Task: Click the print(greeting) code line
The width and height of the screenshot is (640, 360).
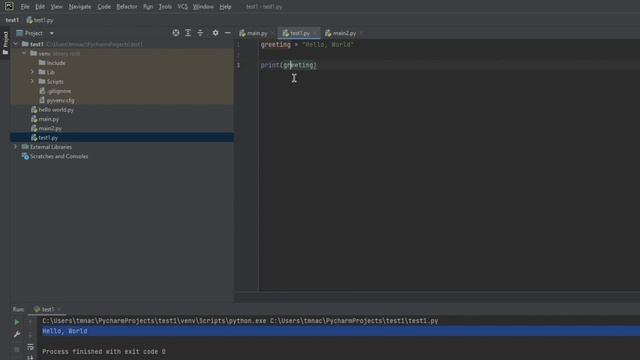Action: coord(289,65)
